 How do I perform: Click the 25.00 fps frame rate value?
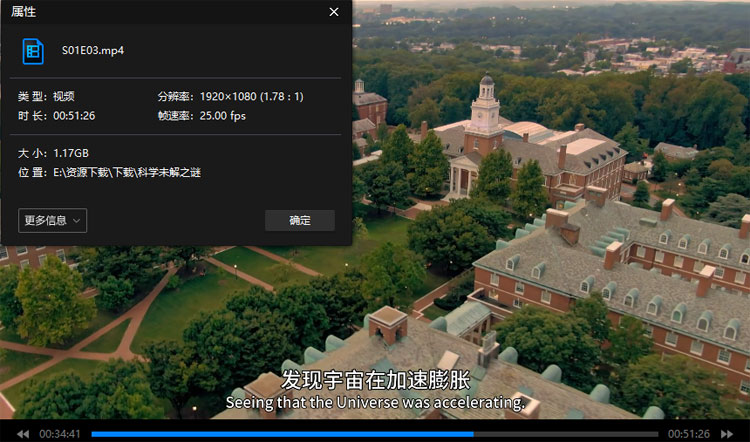(x=222, y=116)
